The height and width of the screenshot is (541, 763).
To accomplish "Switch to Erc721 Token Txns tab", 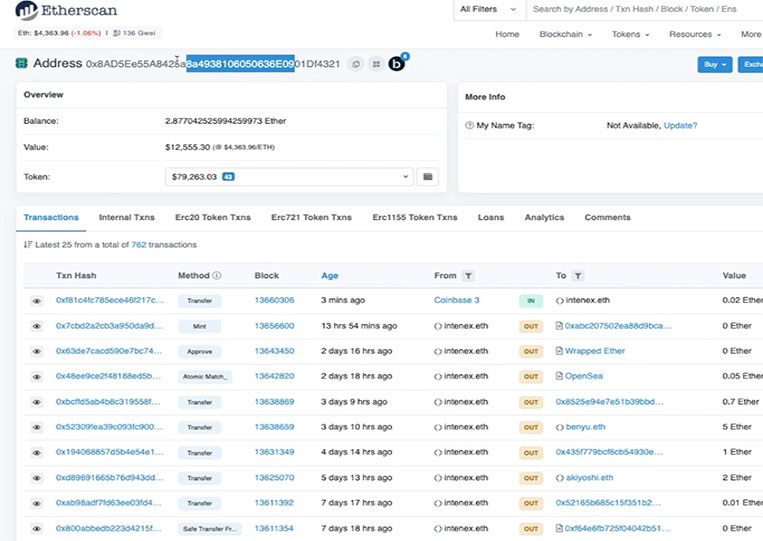I will point(311,217).
